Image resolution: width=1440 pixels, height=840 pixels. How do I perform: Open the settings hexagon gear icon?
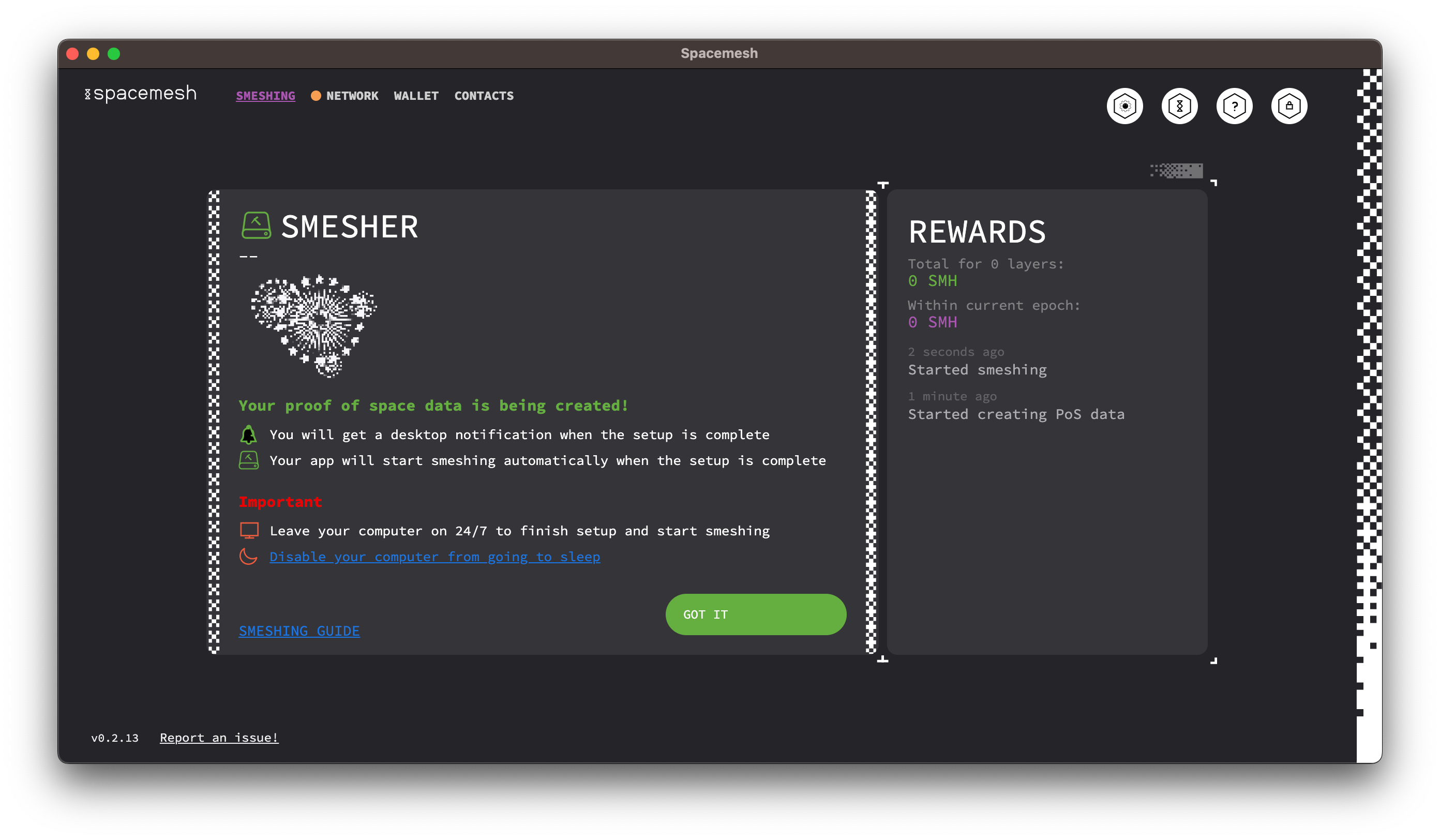[x=1124, y=106]
